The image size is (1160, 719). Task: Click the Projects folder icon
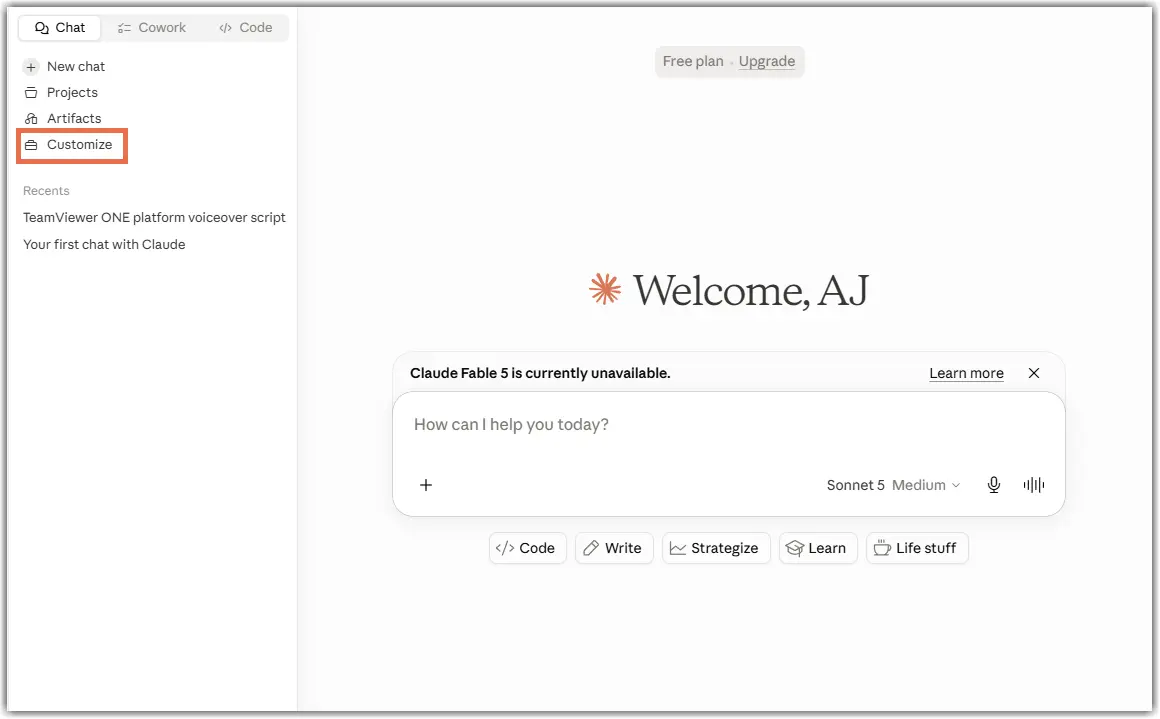31,92
